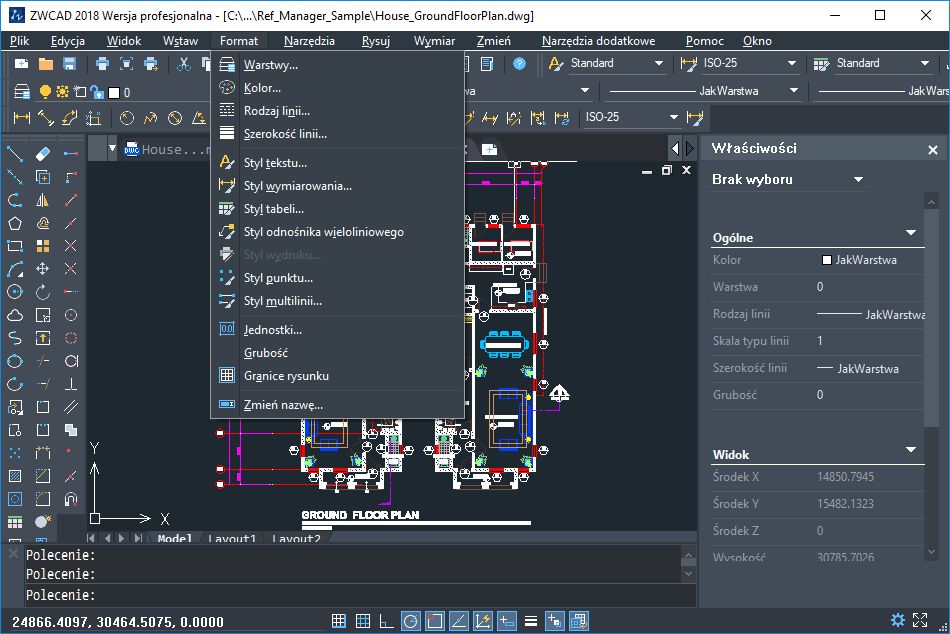Close the Właściwości panel
The height and width of the screenshot is (634, 950).
click(x=932, y=149)
